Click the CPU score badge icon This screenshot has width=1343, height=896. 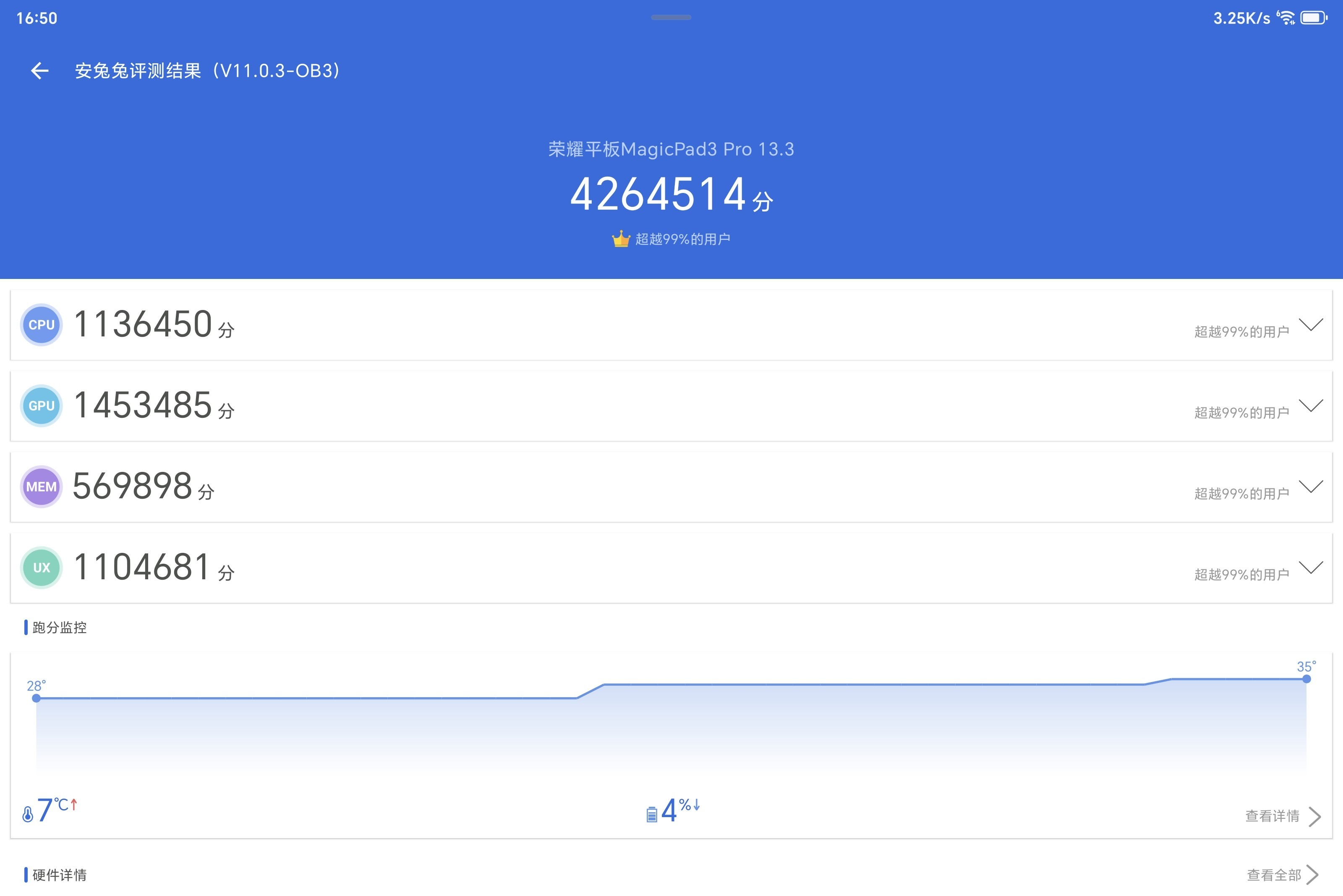(41, 325)
